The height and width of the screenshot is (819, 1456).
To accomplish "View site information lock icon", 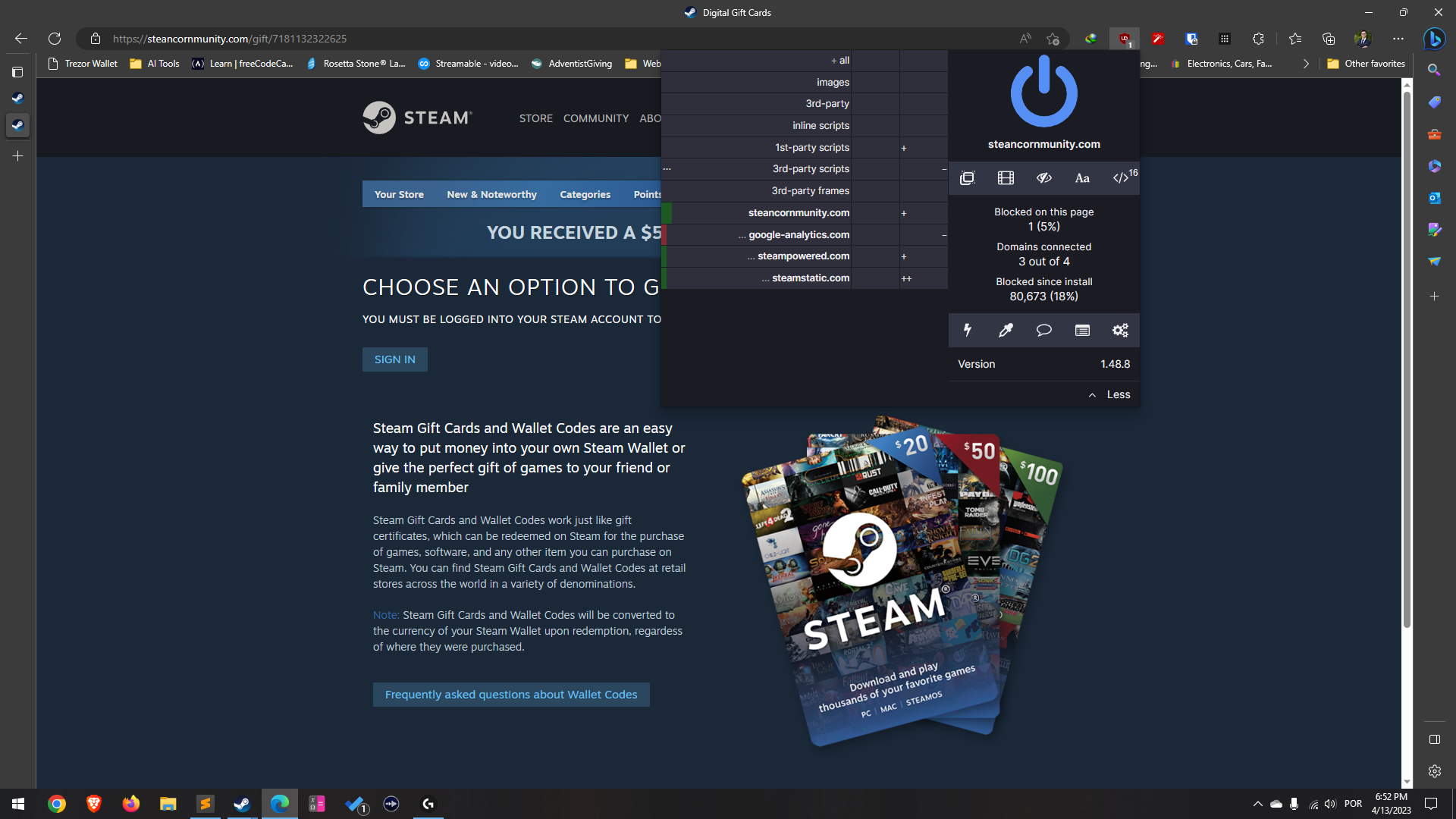I will point(96,39).
